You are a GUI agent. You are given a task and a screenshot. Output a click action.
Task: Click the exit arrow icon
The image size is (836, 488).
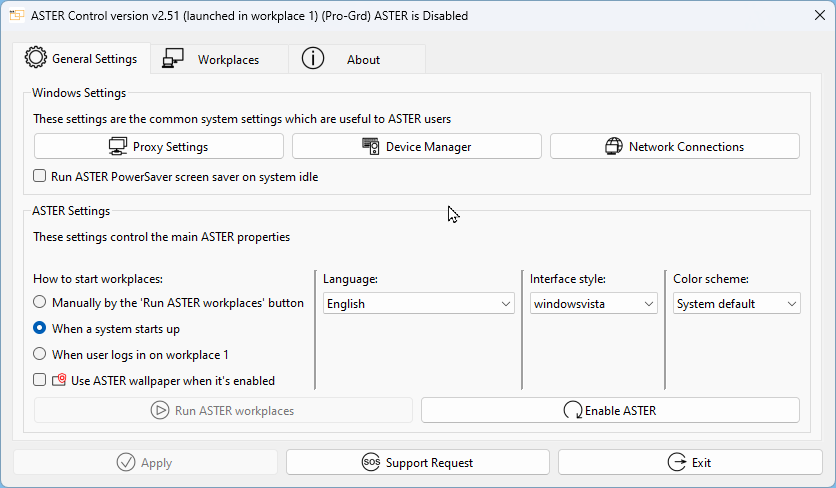(x=675, y=463)
